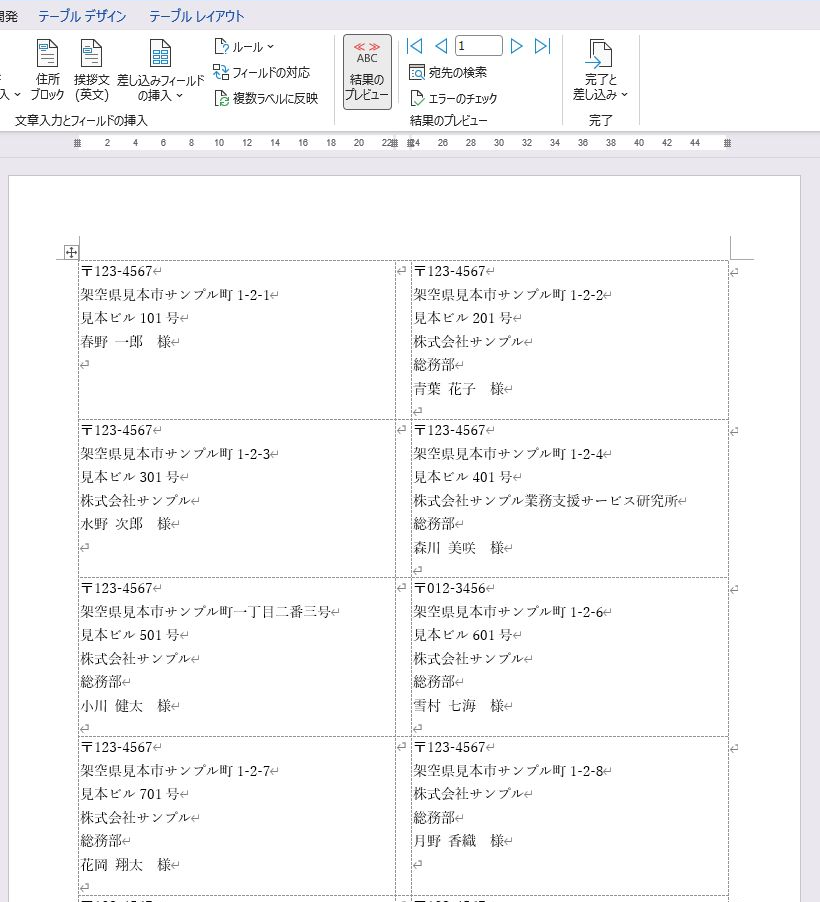Insert an 住所ブロック address block
820x902 pixels.
click(x=47, y=70)
